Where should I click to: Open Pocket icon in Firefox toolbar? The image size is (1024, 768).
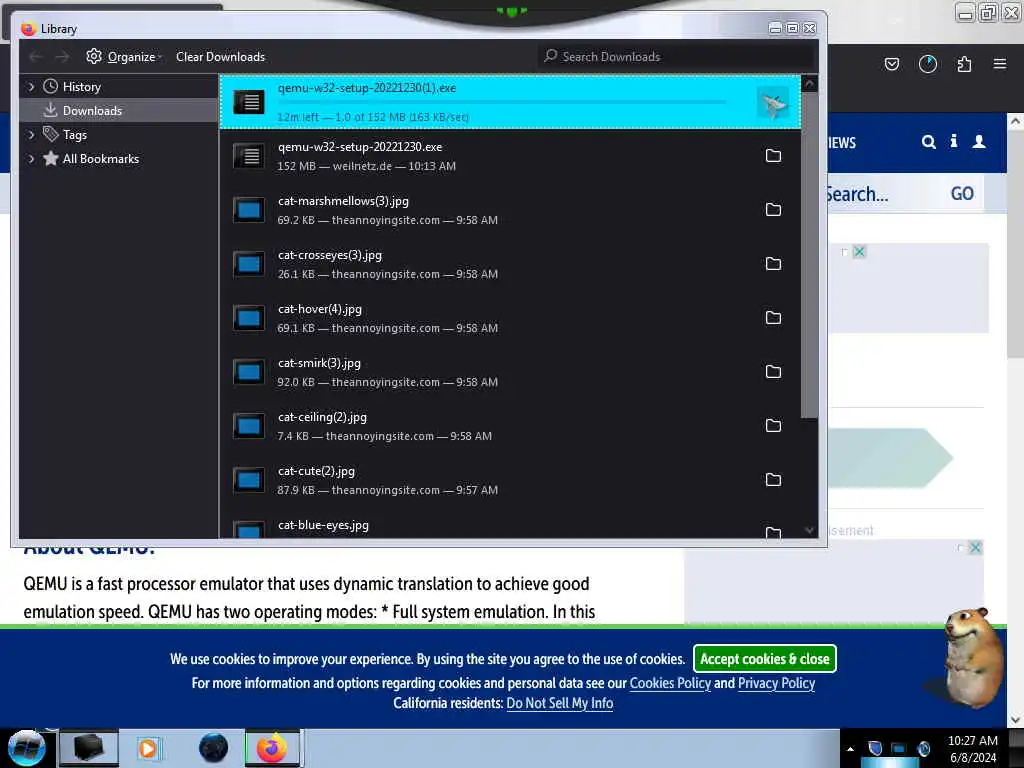(891, 63)
